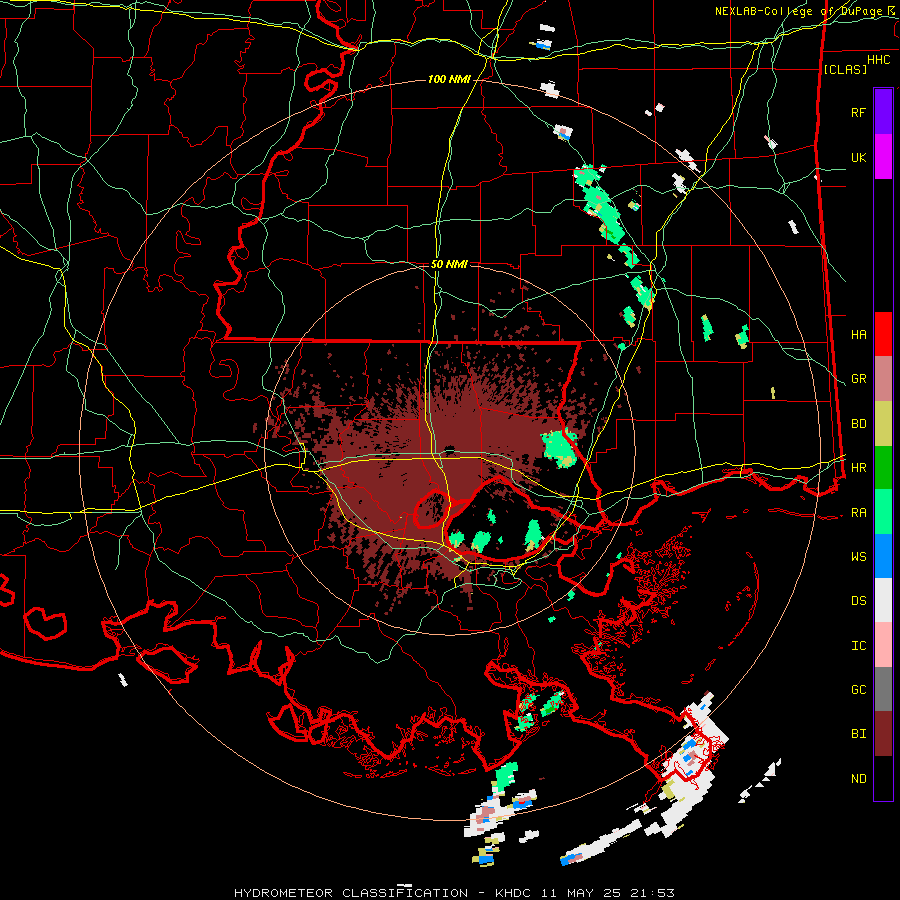Select the red HA legend swatch
This screenshot has height=900, width=900.
click(x=883, y=334)
